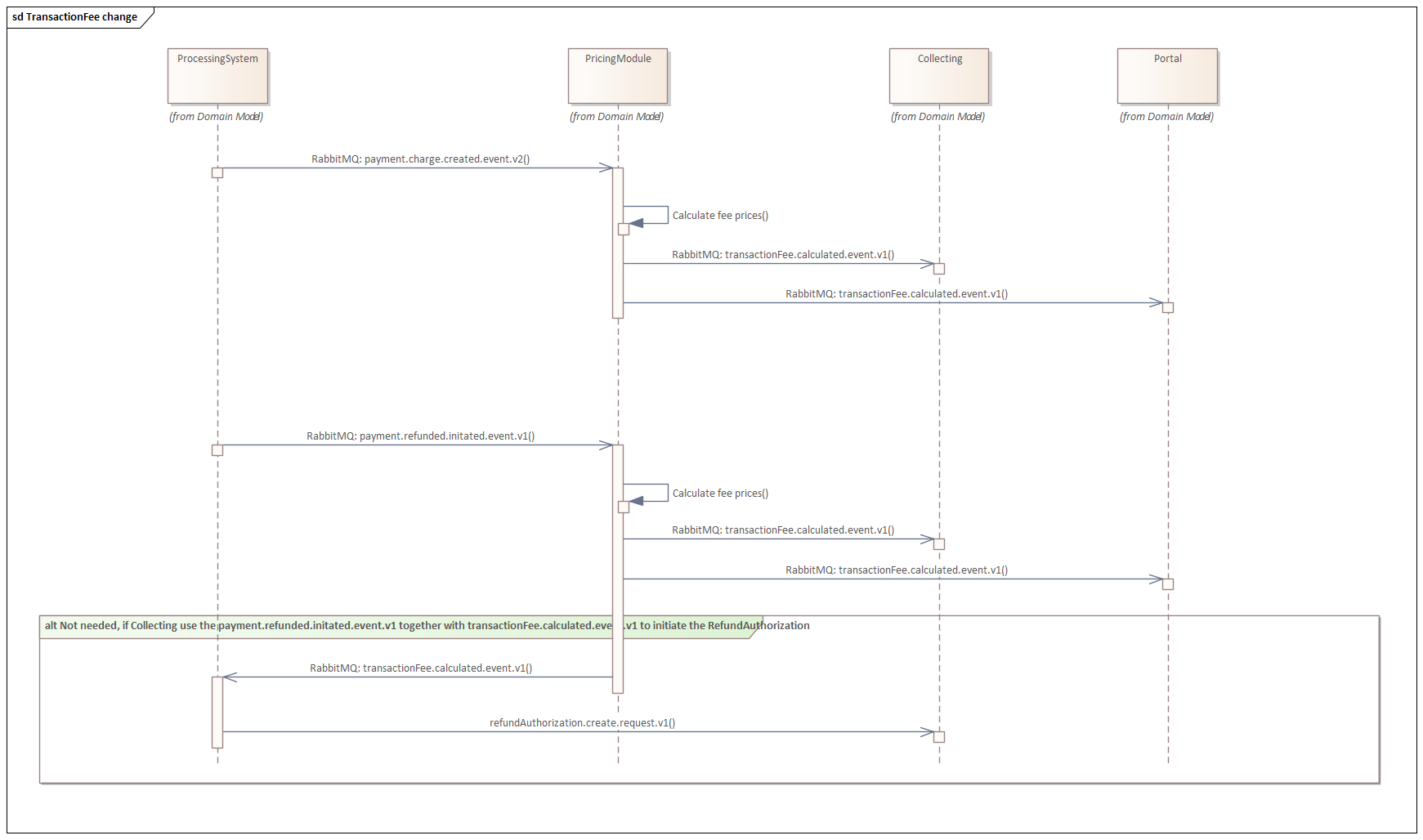Select the upper 'Calculate fee prices()' self-message label
Image resolution: width=1423 pixels, height=840 pixels.
click(720, 216)
